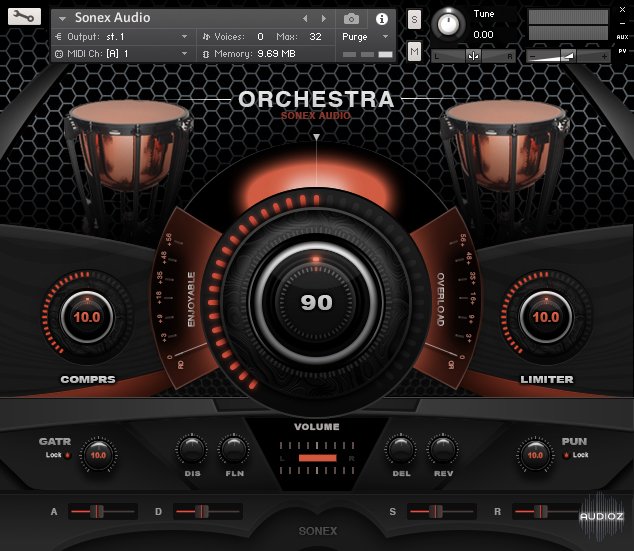Click the DEL delay knob
This screenshot has height=551, width=634.
(x=401, y=450)
